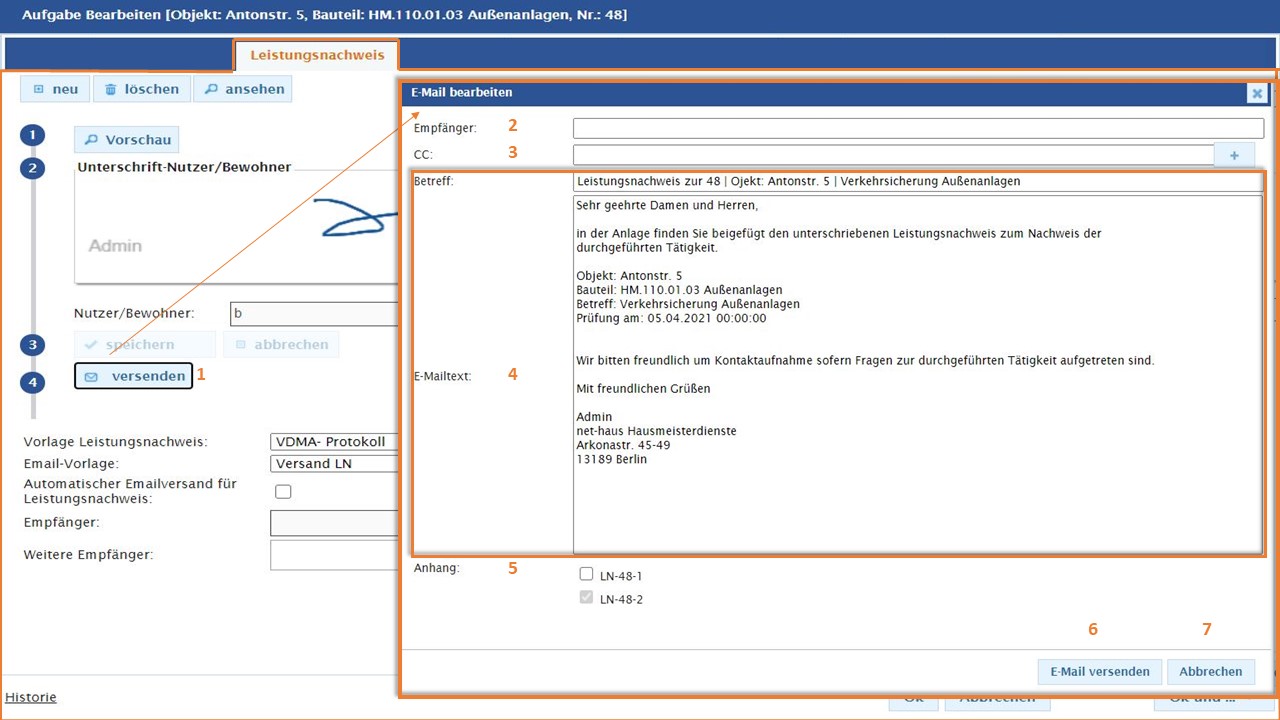Click the Empfänger field in the background form
This screenshot has height=720, width=1280.
point(334,523)
